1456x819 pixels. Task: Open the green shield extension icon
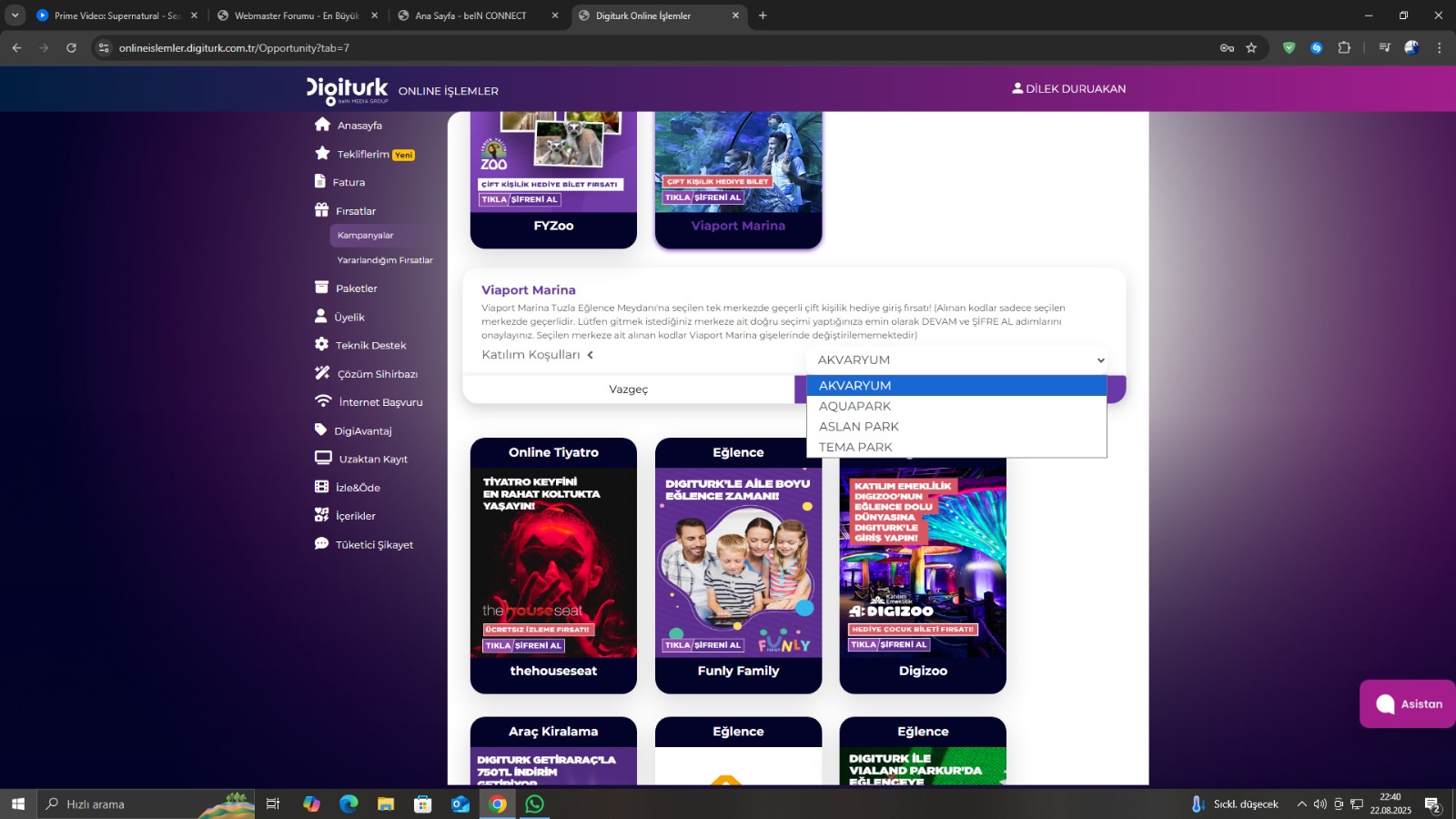(x=1289, y=48)
